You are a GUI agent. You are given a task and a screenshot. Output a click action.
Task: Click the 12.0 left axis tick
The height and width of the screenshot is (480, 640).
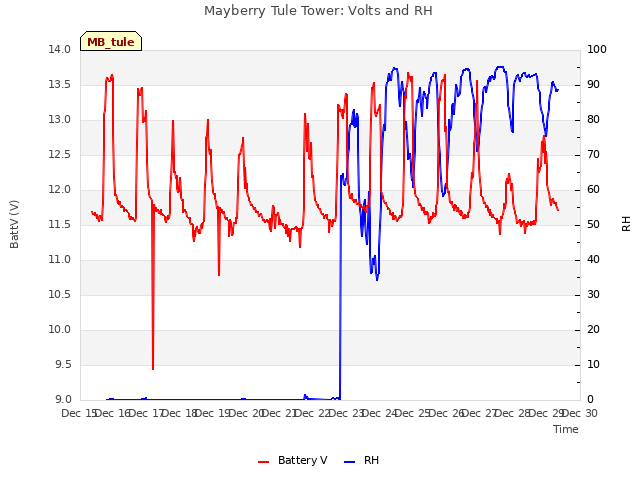coord(60,190)
